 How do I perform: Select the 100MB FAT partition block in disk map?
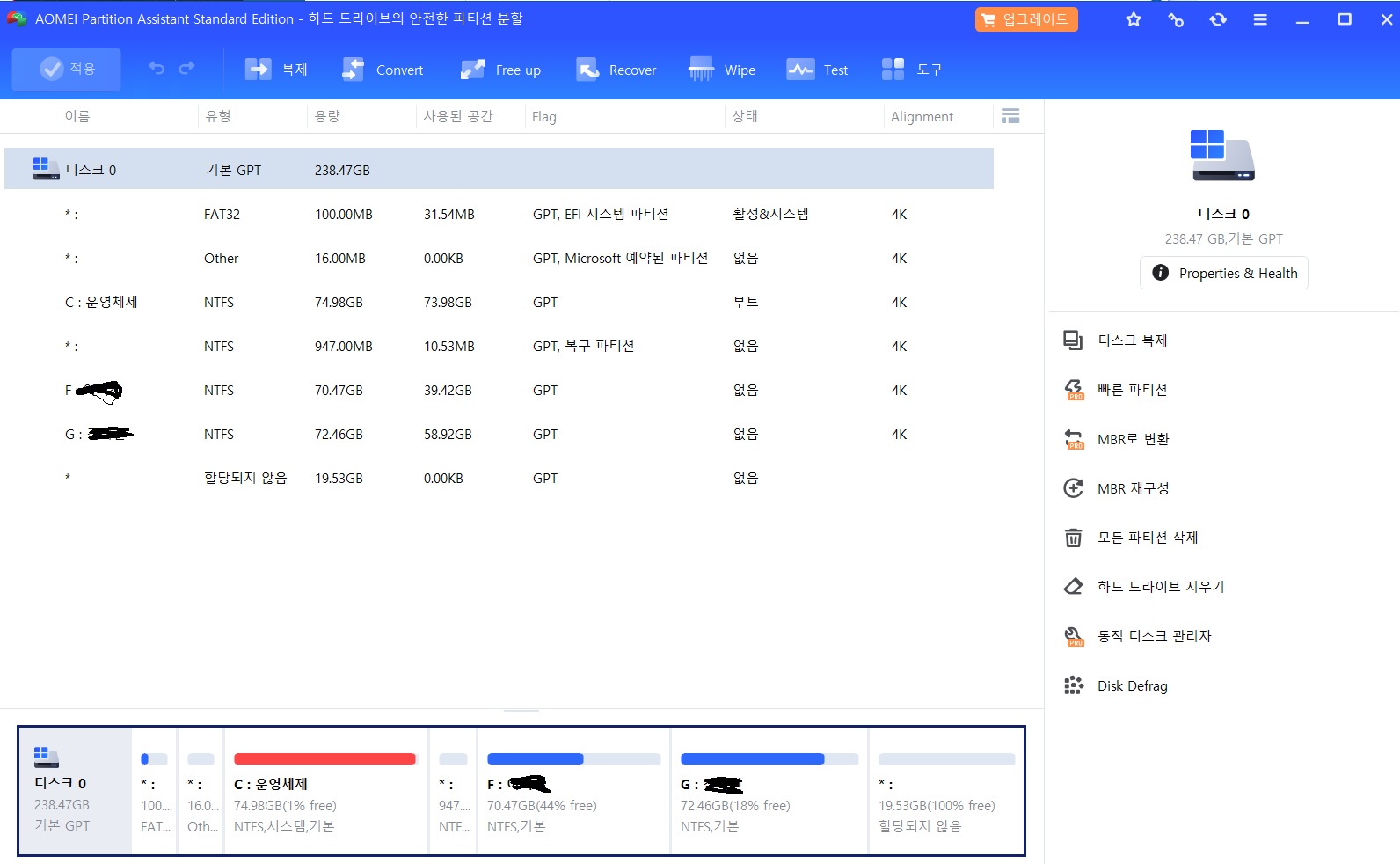(x=155, y=790)
